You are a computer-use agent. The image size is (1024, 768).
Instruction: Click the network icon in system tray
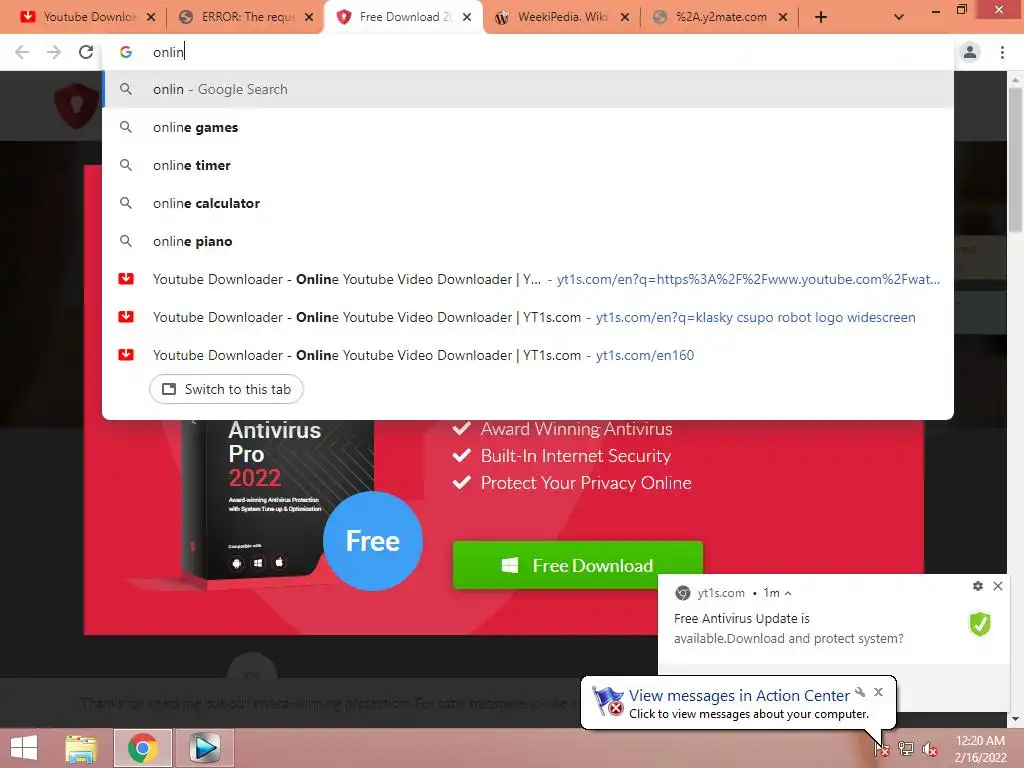(x=906, y=749)
